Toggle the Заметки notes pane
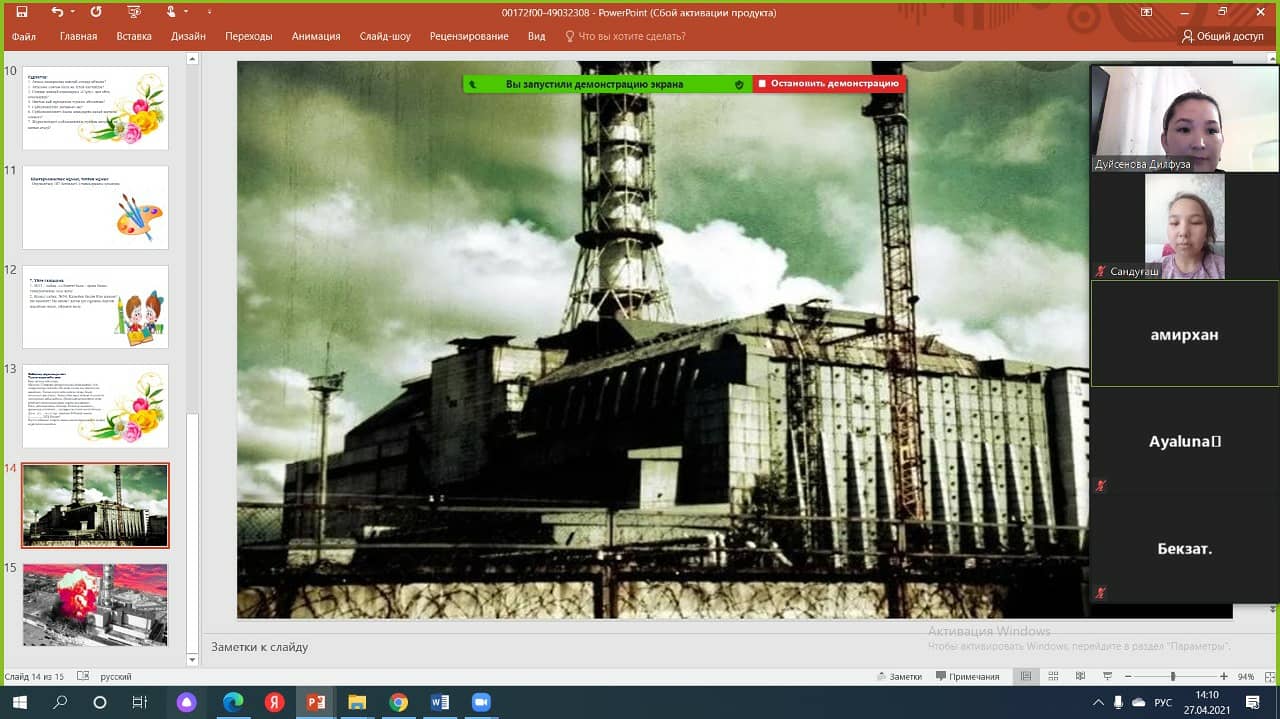This screenshot has width=1280, height=719. click(x=898, y=677)
